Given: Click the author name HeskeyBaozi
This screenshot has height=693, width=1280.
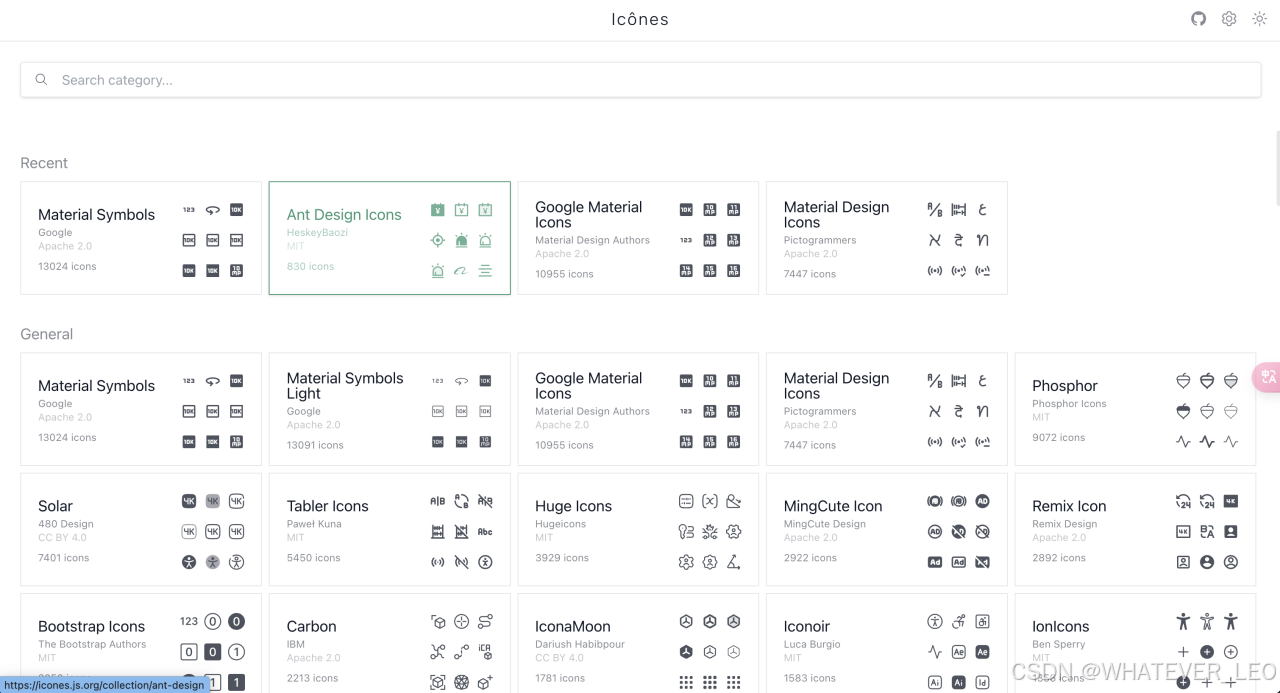Looking at the screenshot, I should point(317,232).
